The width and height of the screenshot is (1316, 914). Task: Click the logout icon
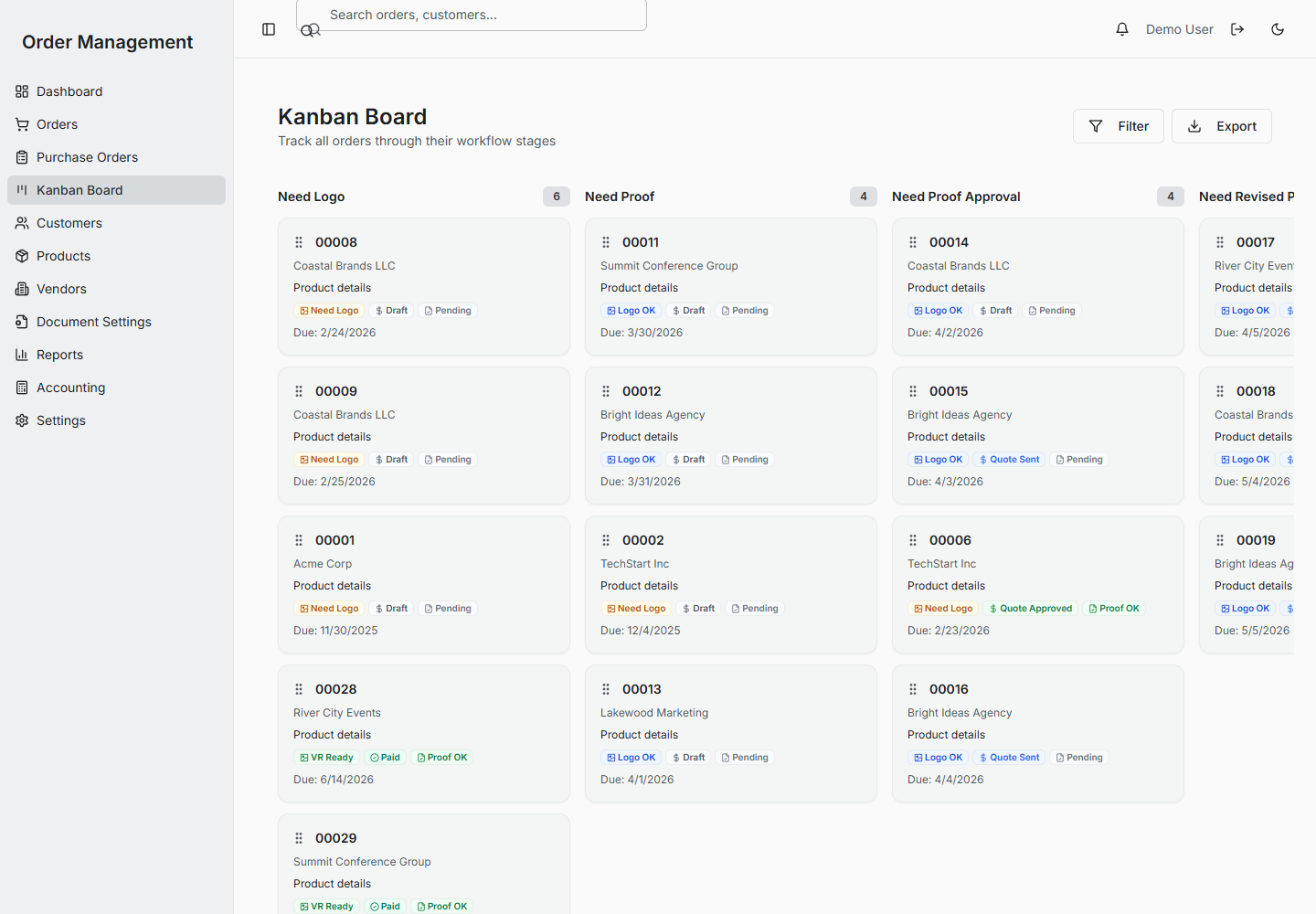[x=1237, y=29]
